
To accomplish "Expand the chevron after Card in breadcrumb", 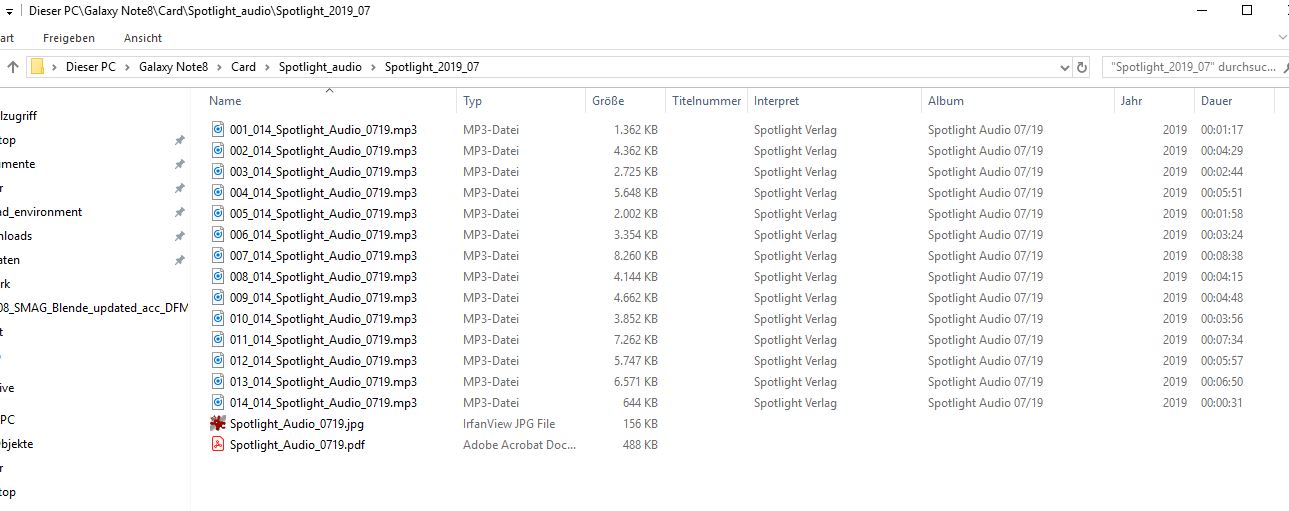I will 267,67.
